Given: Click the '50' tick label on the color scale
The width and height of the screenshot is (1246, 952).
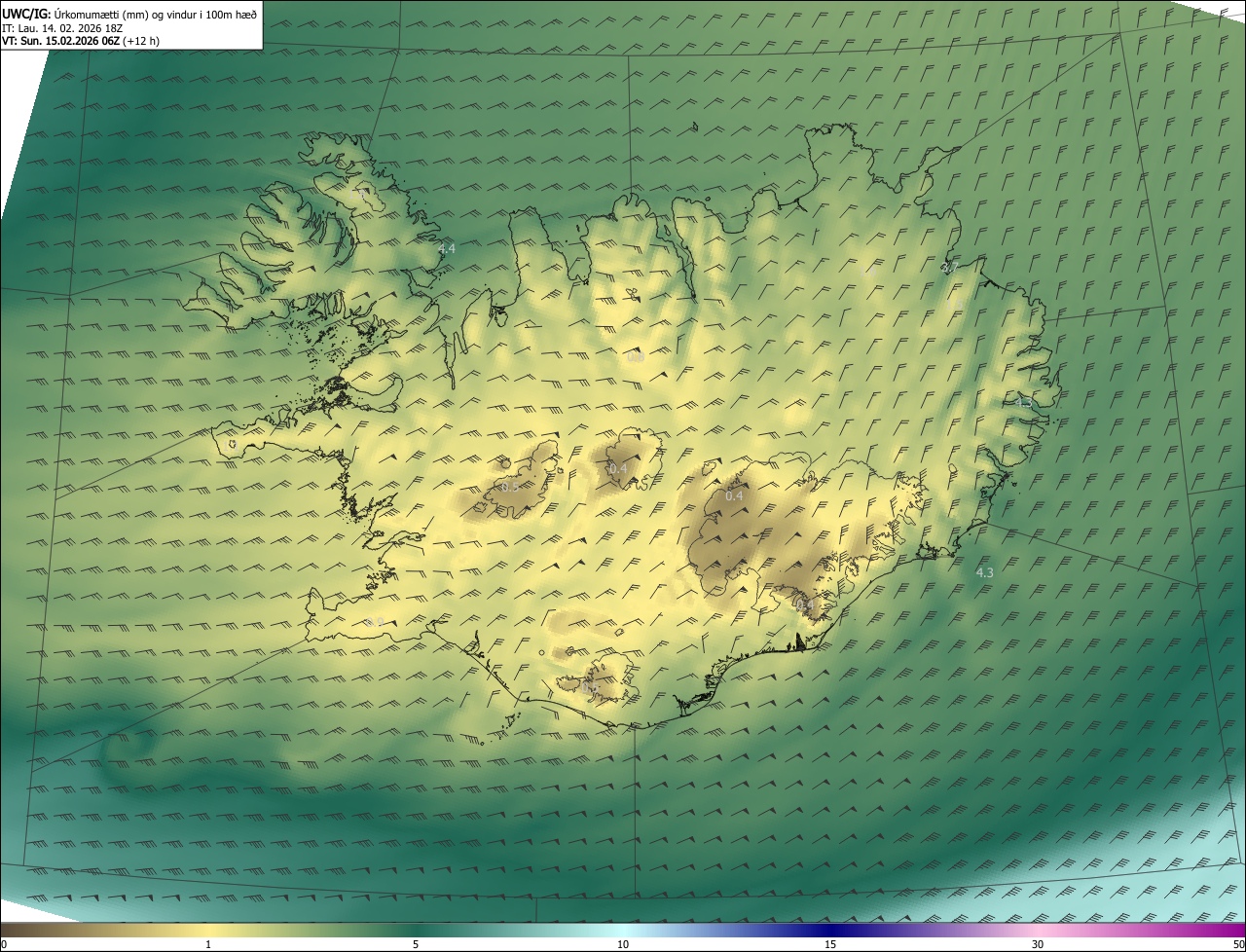Looking at the screenshot, I should click(x=1237, y=944).
